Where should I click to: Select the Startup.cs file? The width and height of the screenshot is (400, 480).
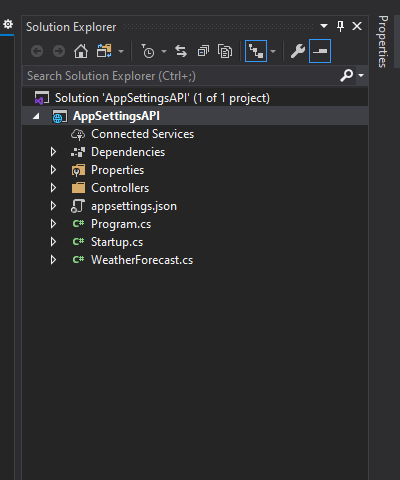(117, 242)
